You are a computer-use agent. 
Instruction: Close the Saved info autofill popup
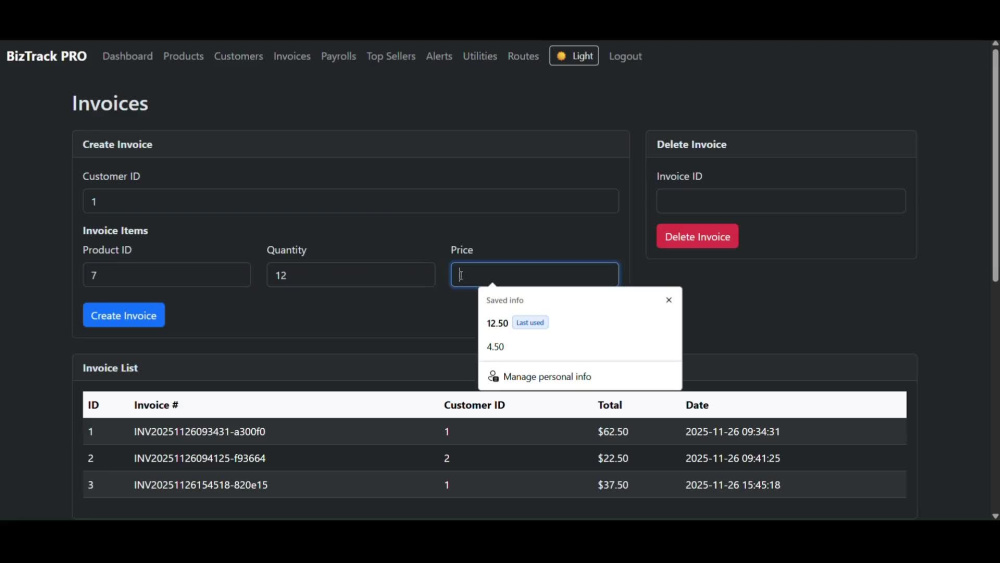click(x=668, y=300)
